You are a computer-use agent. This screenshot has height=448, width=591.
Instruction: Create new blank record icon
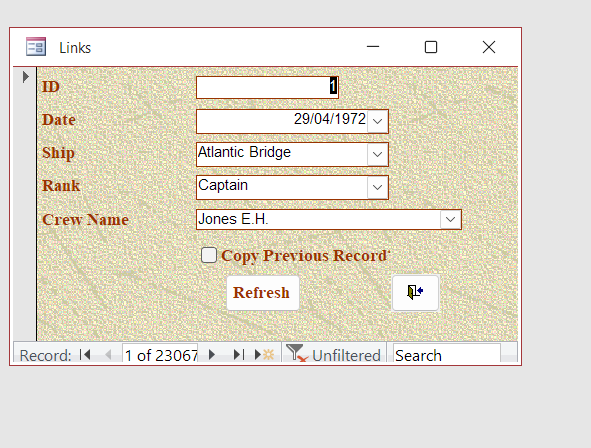coord(264,355)
